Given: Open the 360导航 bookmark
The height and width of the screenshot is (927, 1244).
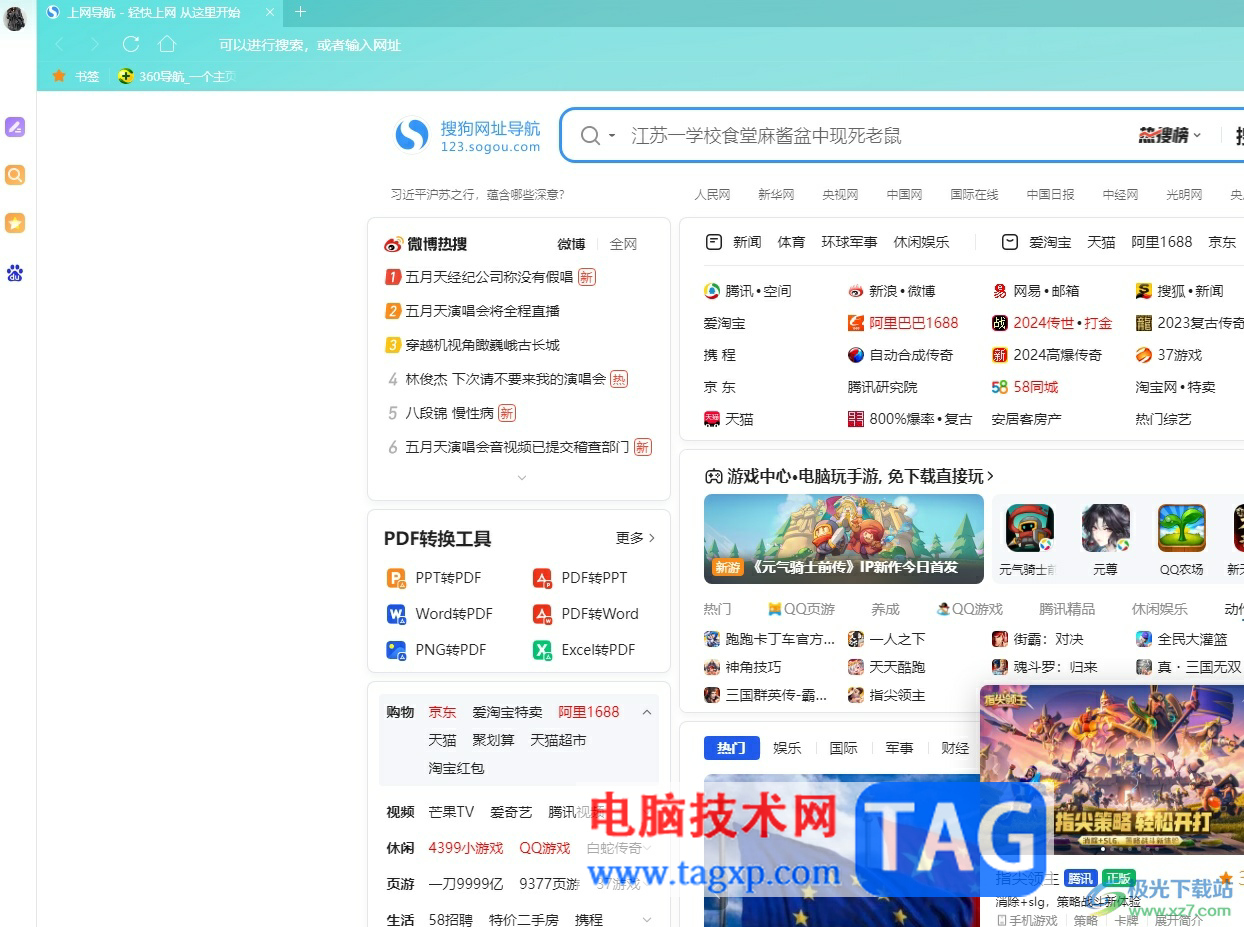Looking at the screenshot, I should point(177,76).
